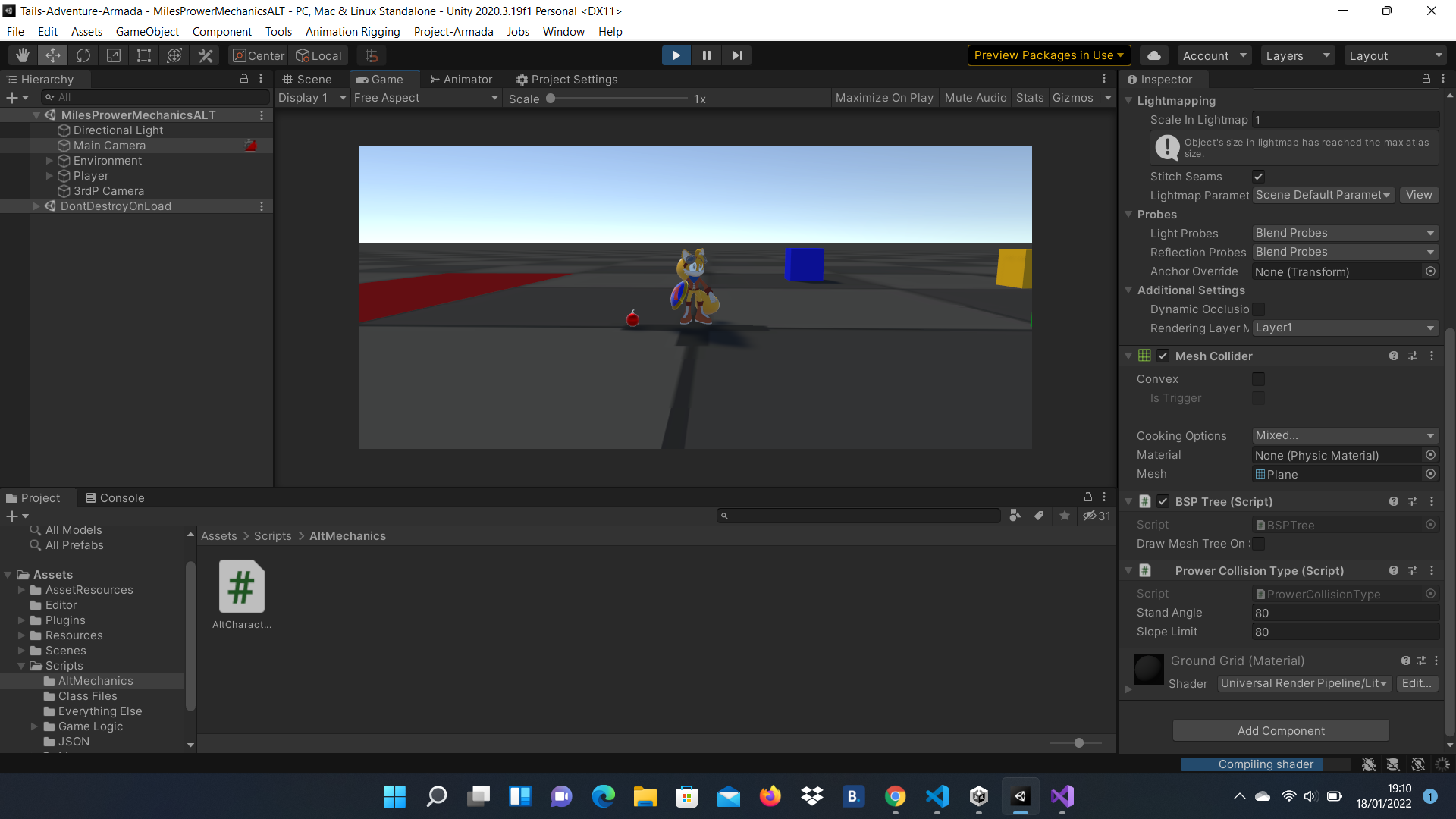Open Rendering Layer Mask dropdown
1456x819 pixels.
coord(1345,328)
